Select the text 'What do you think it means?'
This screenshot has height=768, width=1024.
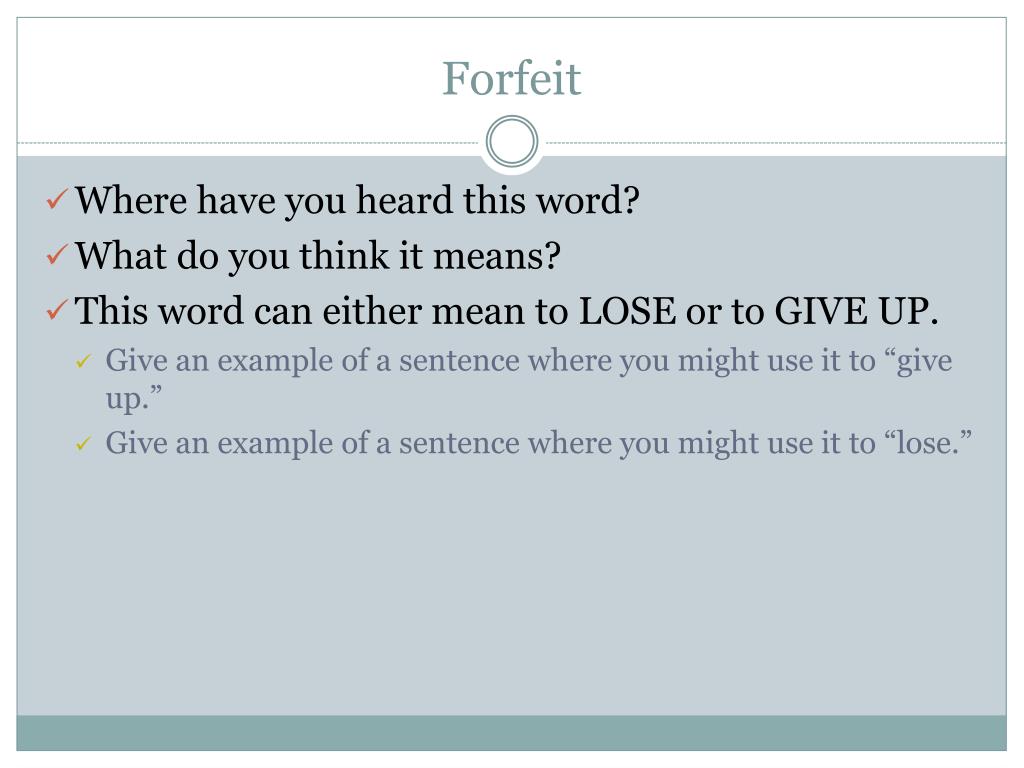pos(318,255)
